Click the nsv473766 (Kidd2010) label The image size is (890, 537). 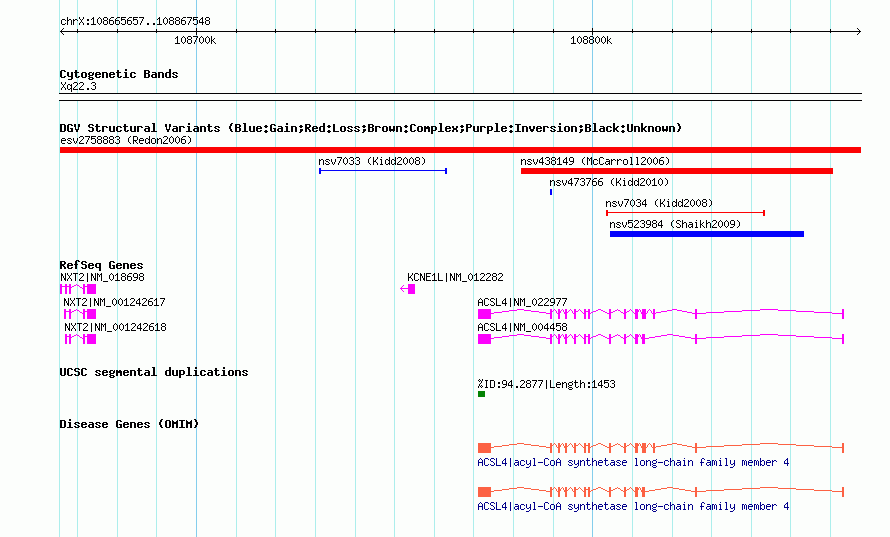[x=609, y=182]
